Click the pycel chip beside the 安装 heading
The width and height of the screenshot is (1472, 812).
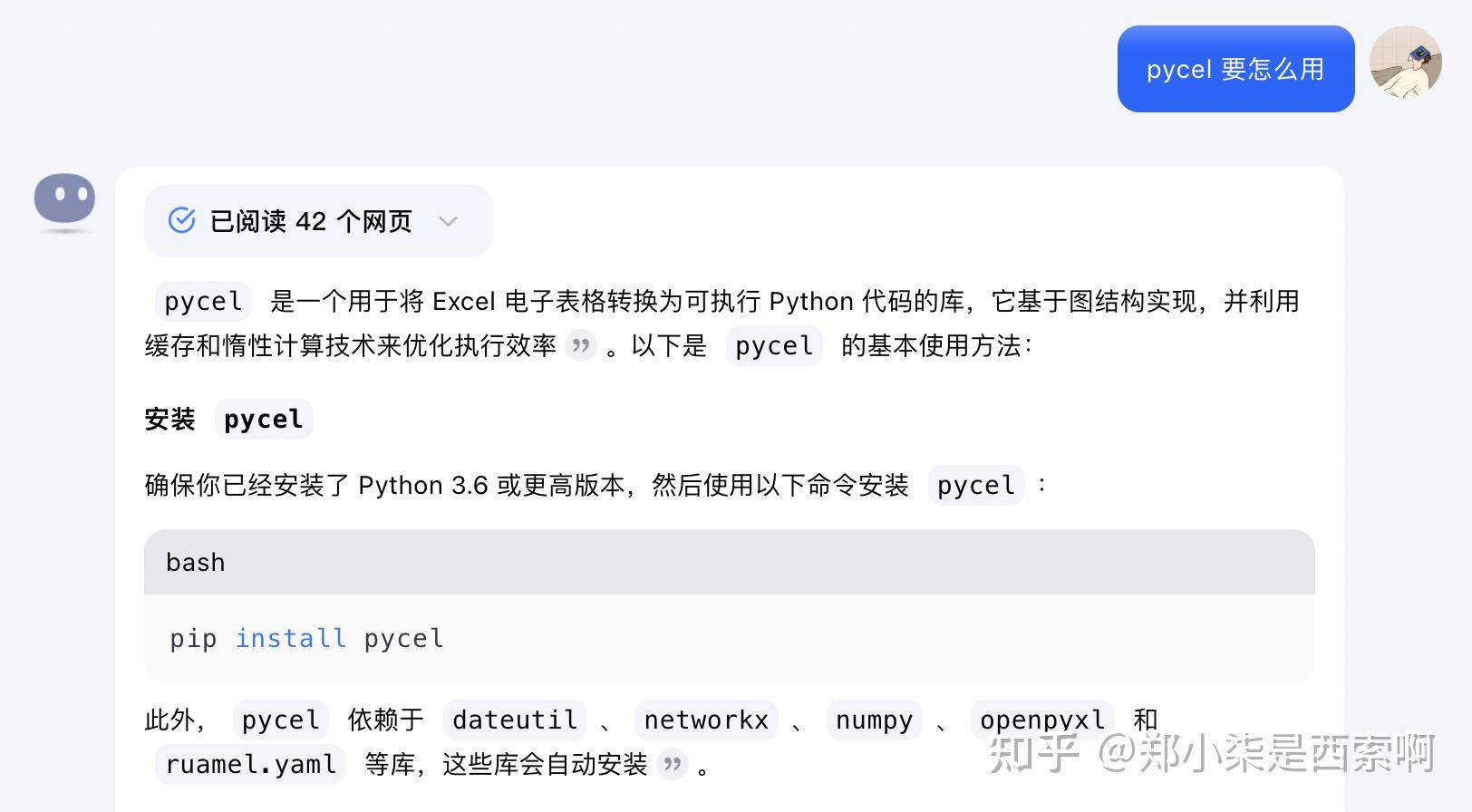263,419
